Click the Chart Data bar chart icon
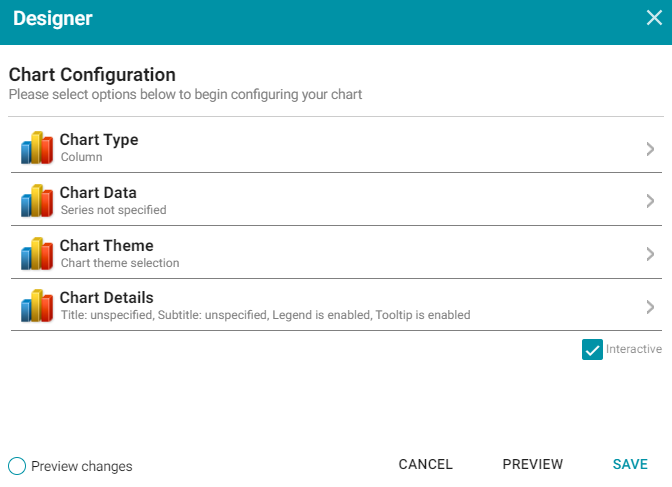This screenshot has width=672, height=487. [x=37, y=201]
